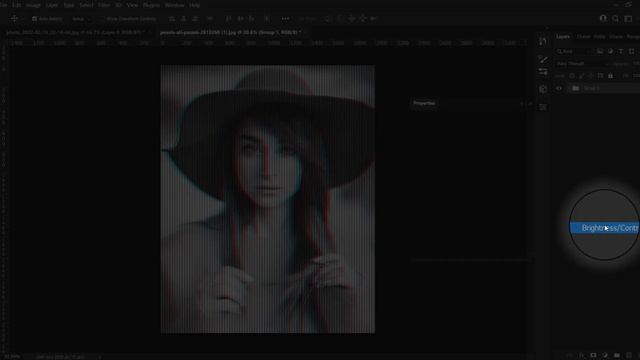Select the Group 1 folder icon
Image resolution: width=640 pixels, height=360 pixels.
[576, 88]
